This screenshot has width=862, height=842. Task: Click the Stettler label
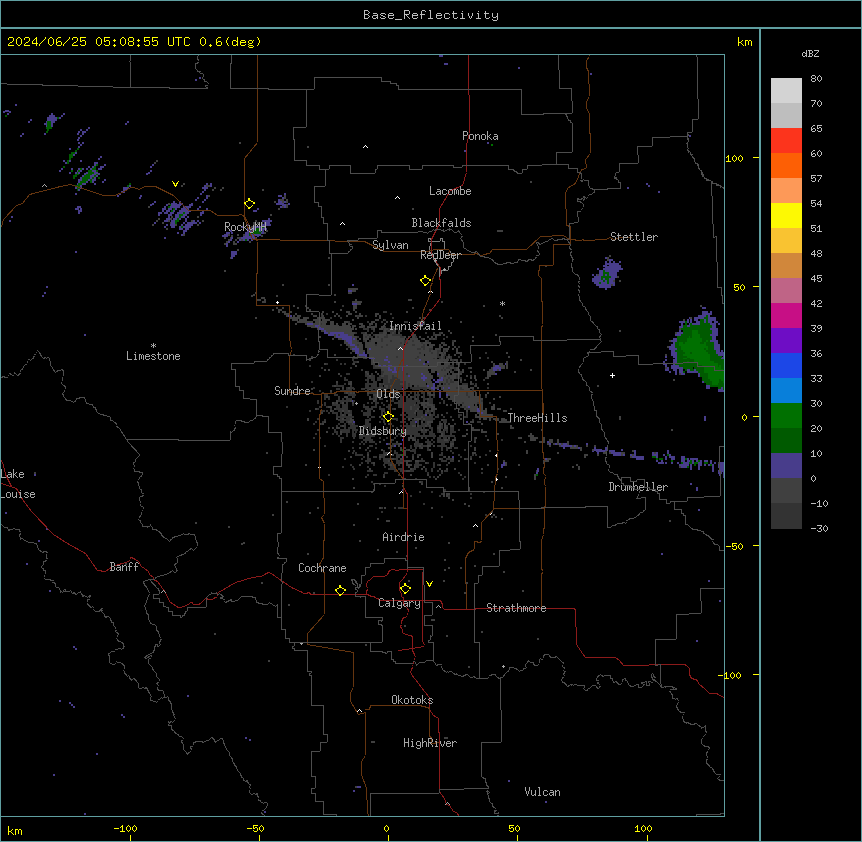pos(634,237)
